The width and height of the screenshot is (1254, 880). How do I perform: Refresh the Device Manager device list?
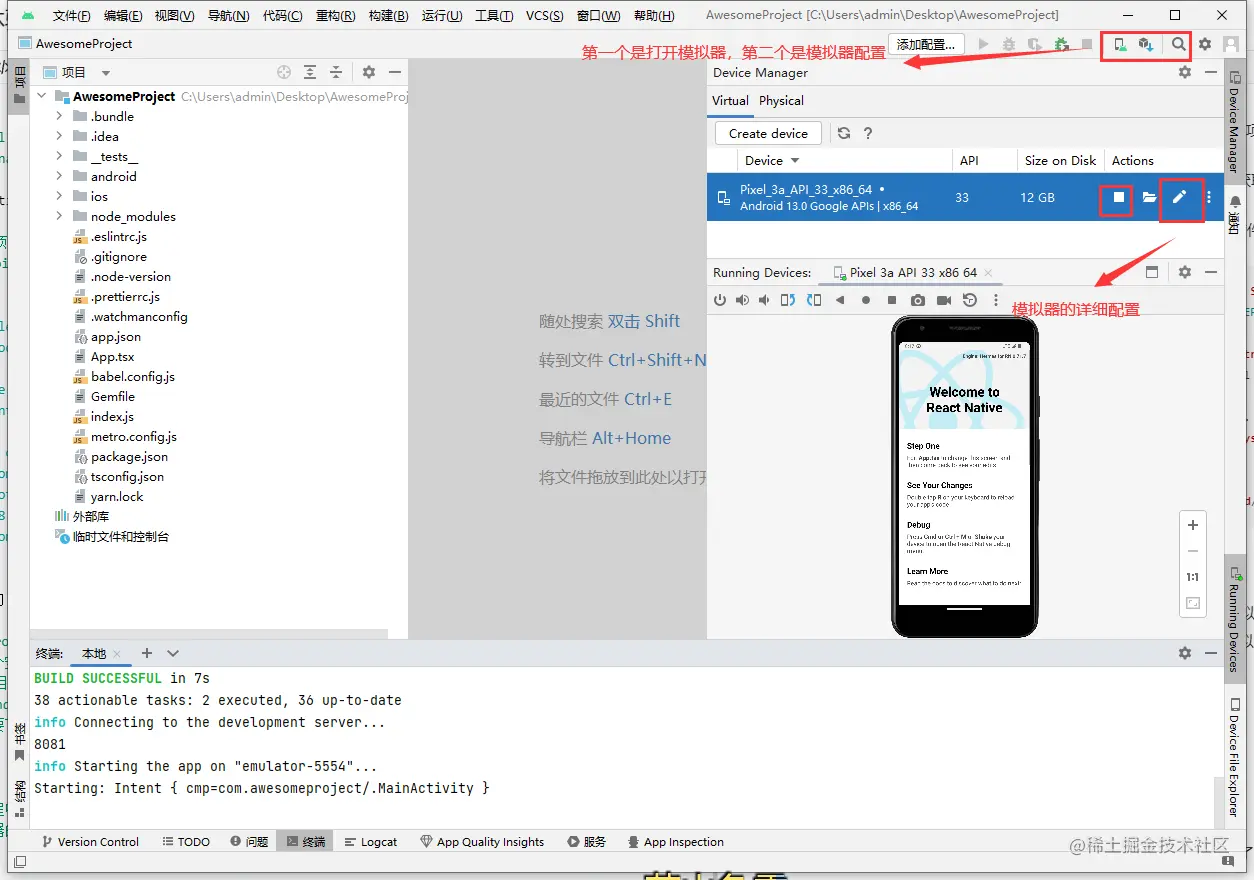[x=844, y=133]
